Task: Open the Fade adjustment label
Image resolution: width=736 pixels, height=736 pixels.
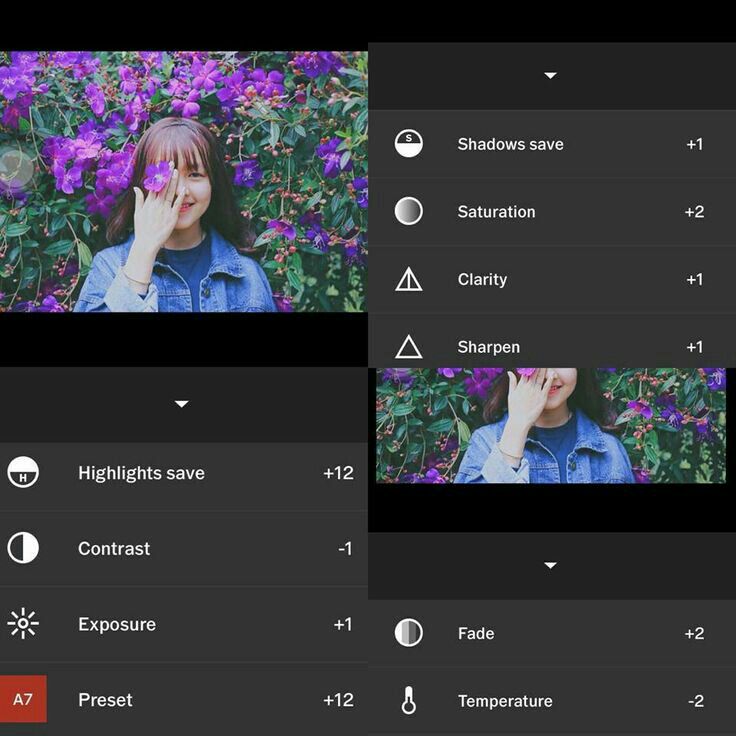Action: (x=476, y=633)
